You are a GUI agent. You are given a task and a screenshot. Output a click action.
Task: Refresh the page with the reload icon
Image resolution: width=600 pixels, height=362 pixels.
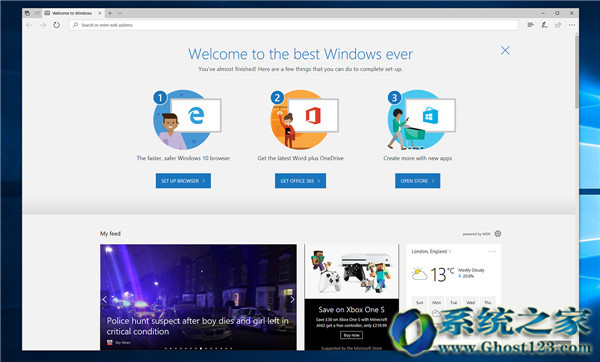(x=57, y=25)
